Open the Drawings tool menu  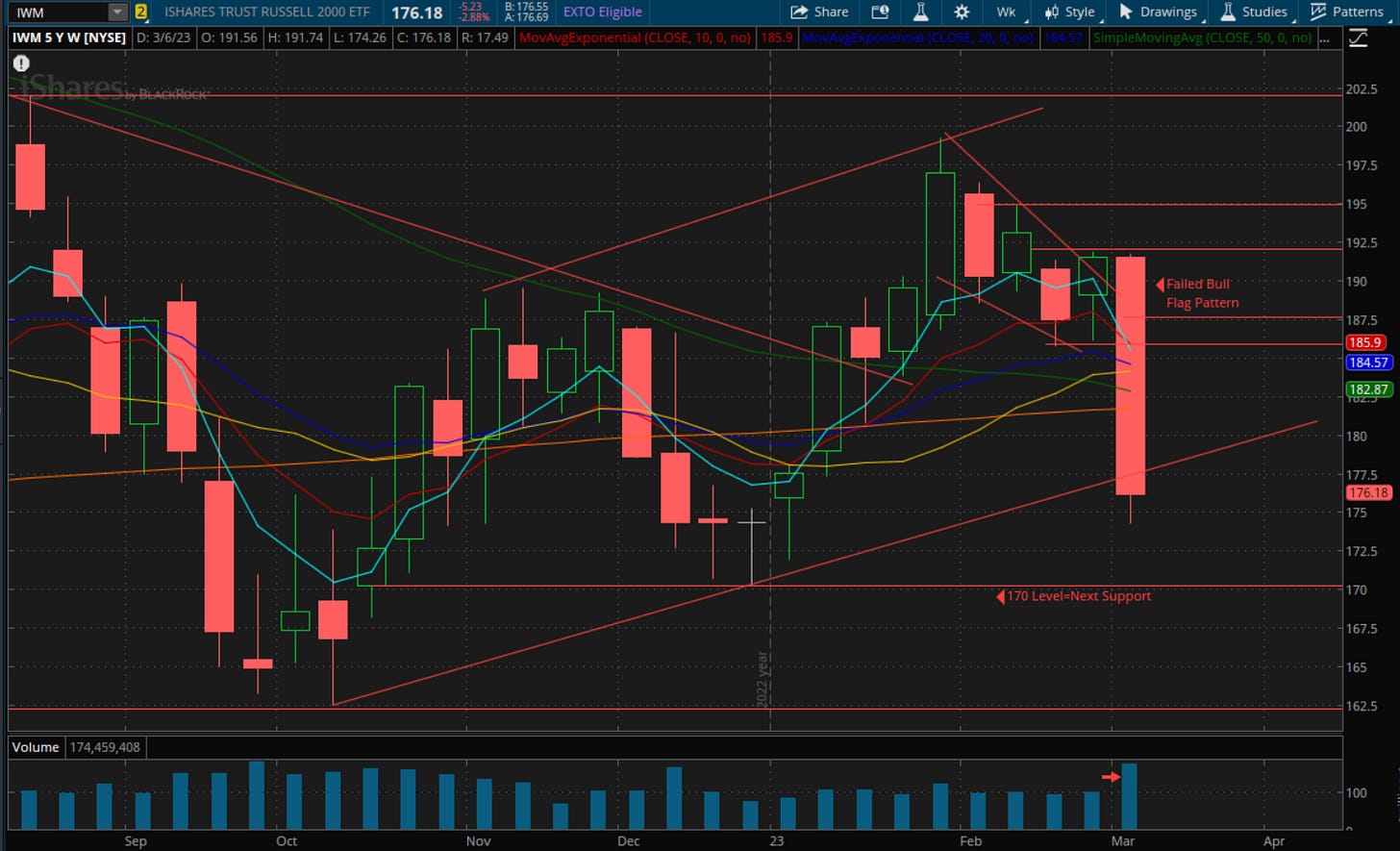[x=1158, y=12]
